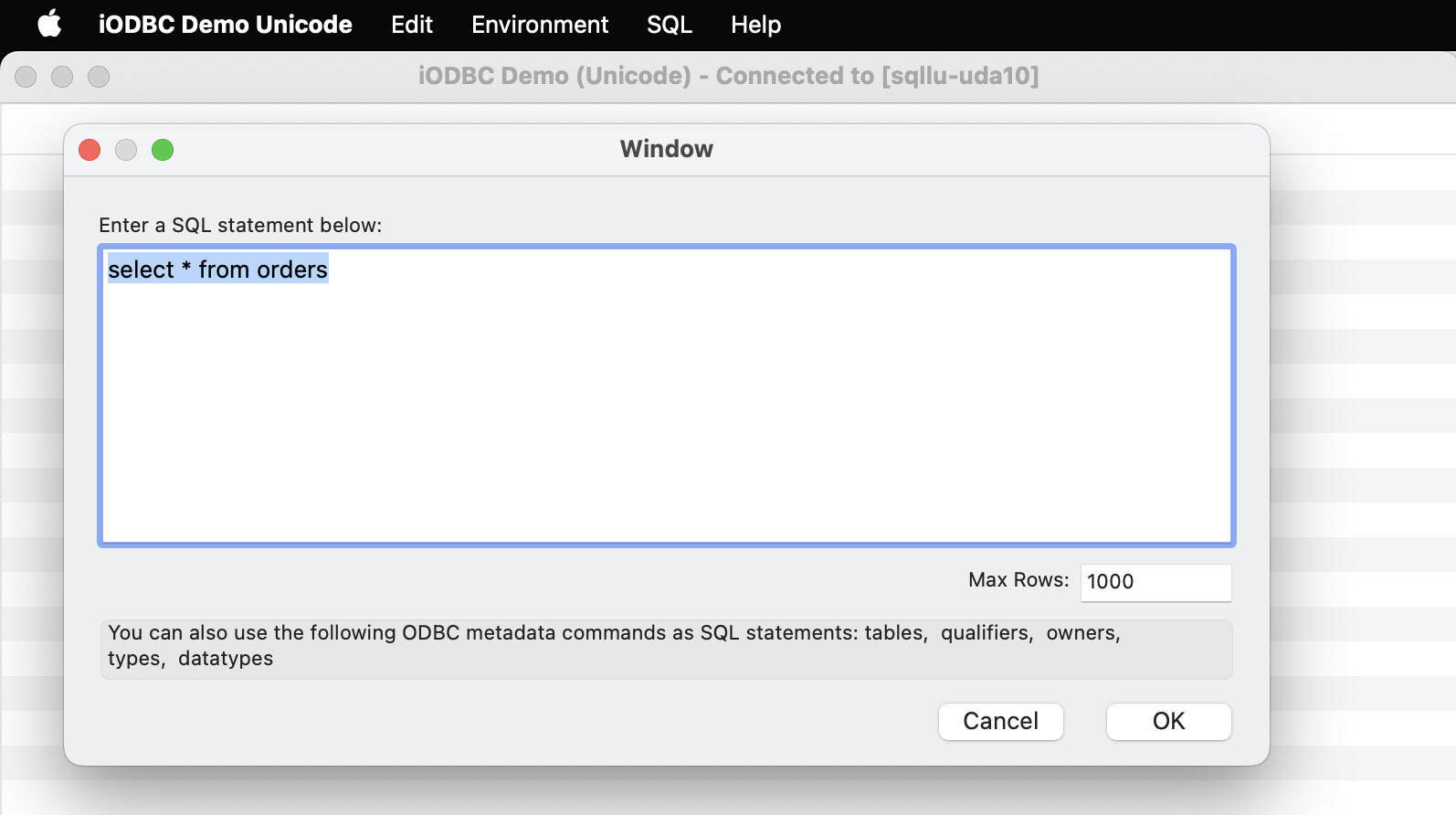Open the iODBC Demo Unicode app menu
Viewport: 1456px width, 815px height.
click(225, 25)
